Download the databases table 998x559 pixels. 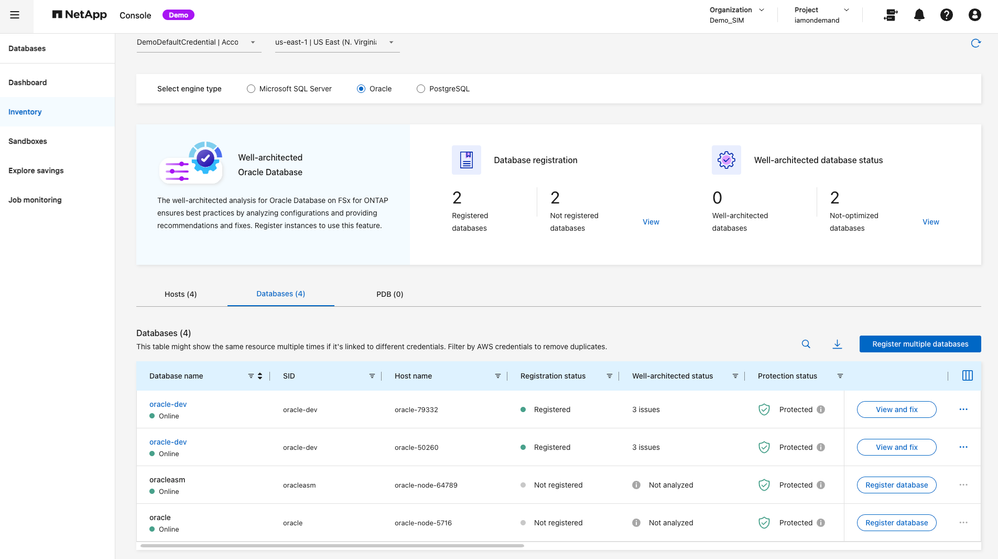(x=837, y=344)
